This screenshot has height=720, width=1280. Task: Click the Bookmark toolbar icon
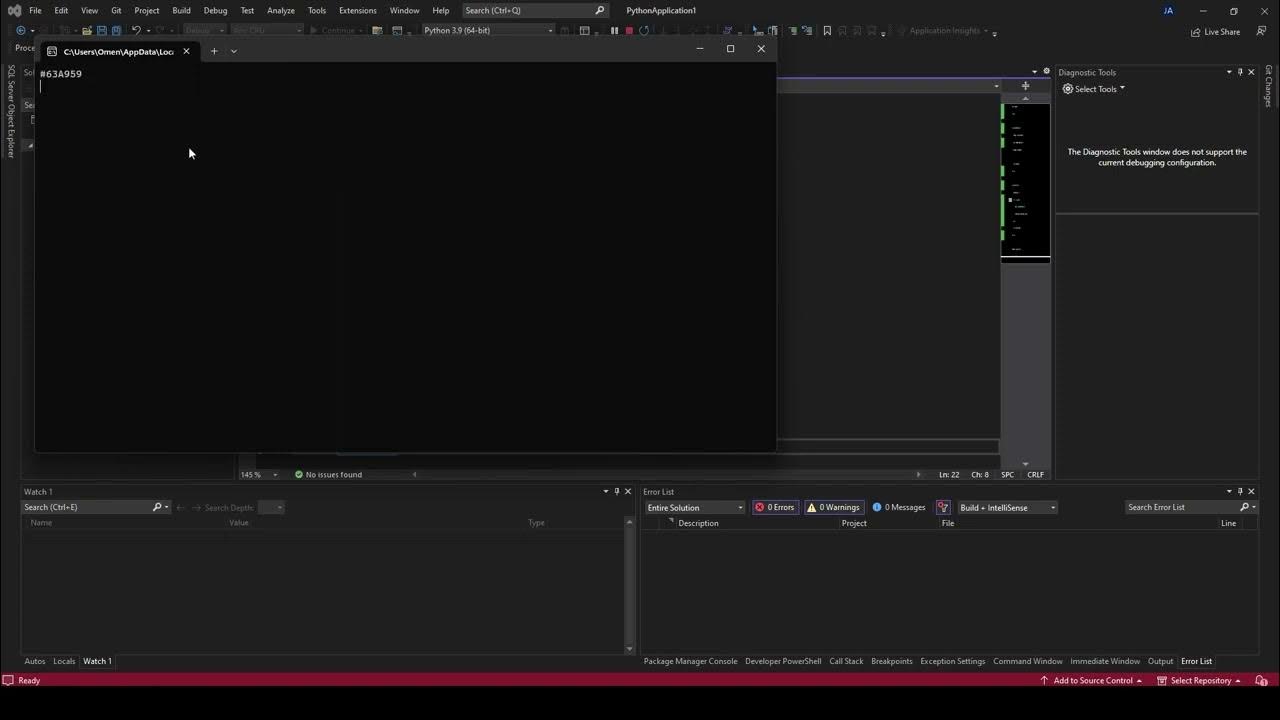(827, 30)
